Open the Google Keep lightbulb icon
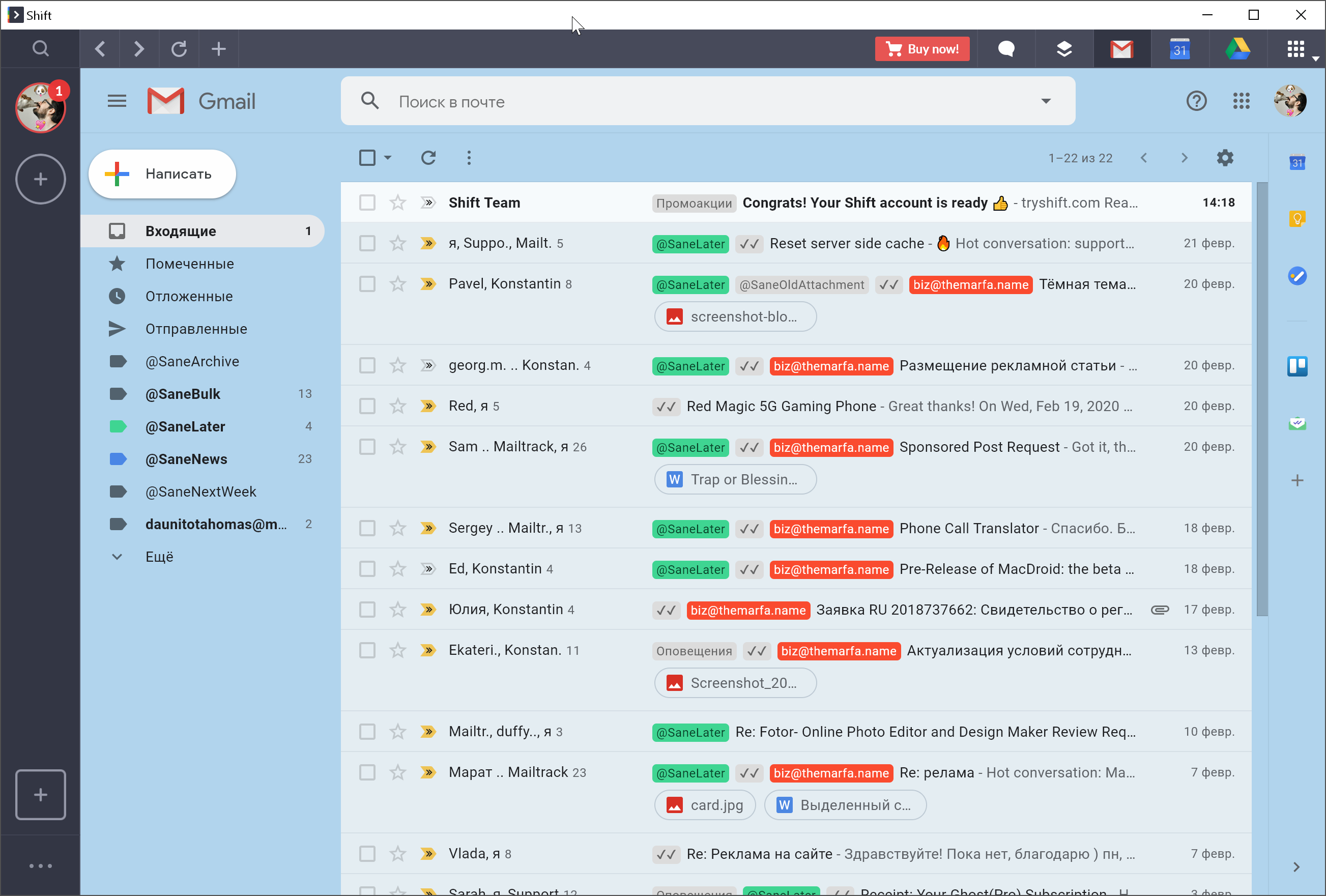The height and width of the screenshot is (896, 1326). 1297,219
